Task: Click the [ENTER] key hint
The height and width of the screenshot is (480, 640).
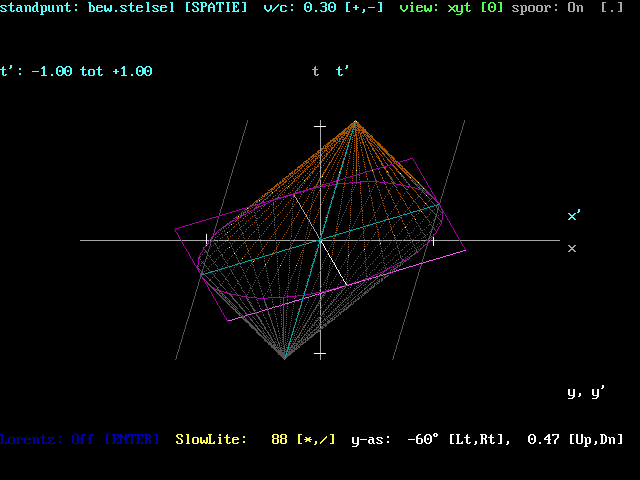Action: click(x=131, y=439)
